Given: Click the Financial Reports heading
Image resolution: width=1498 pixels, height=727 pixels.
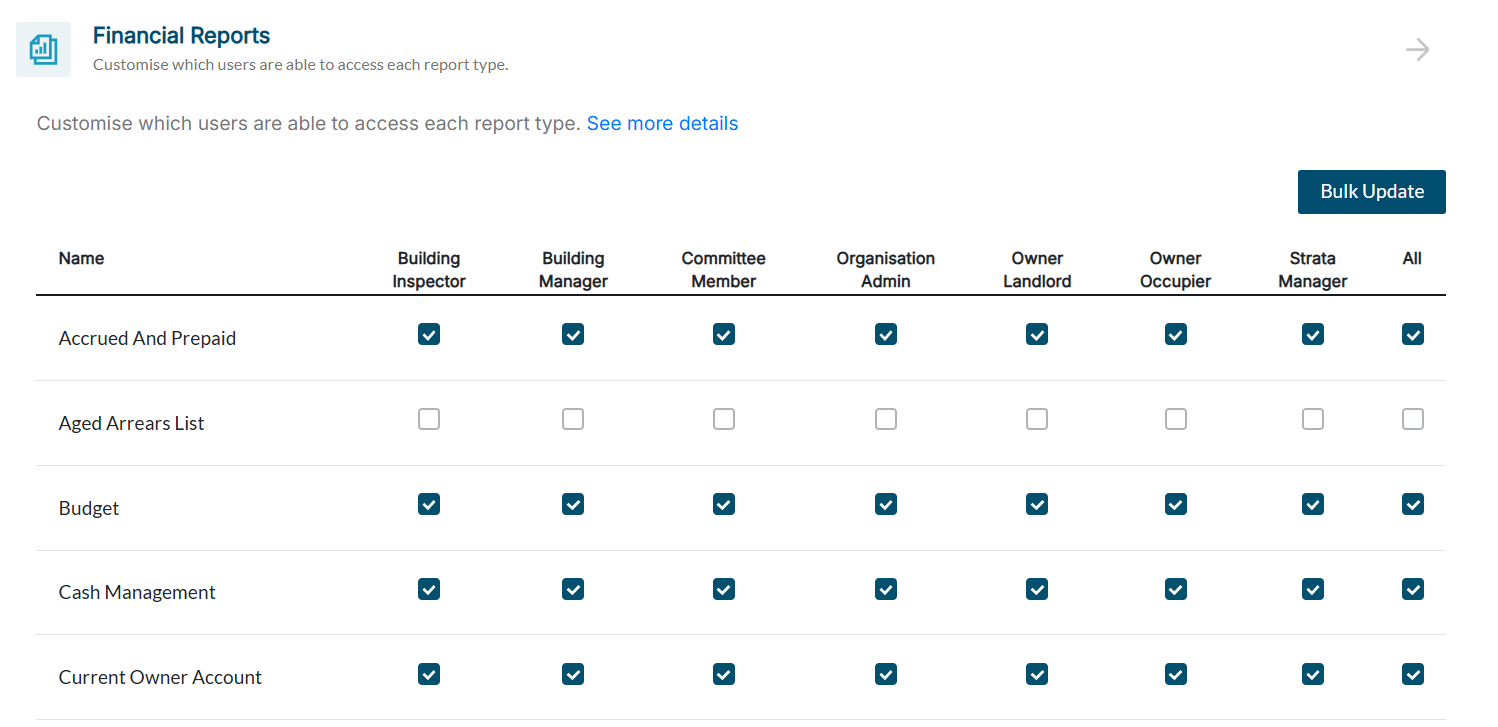Looking at the screenshot, I should click(181, 36).
